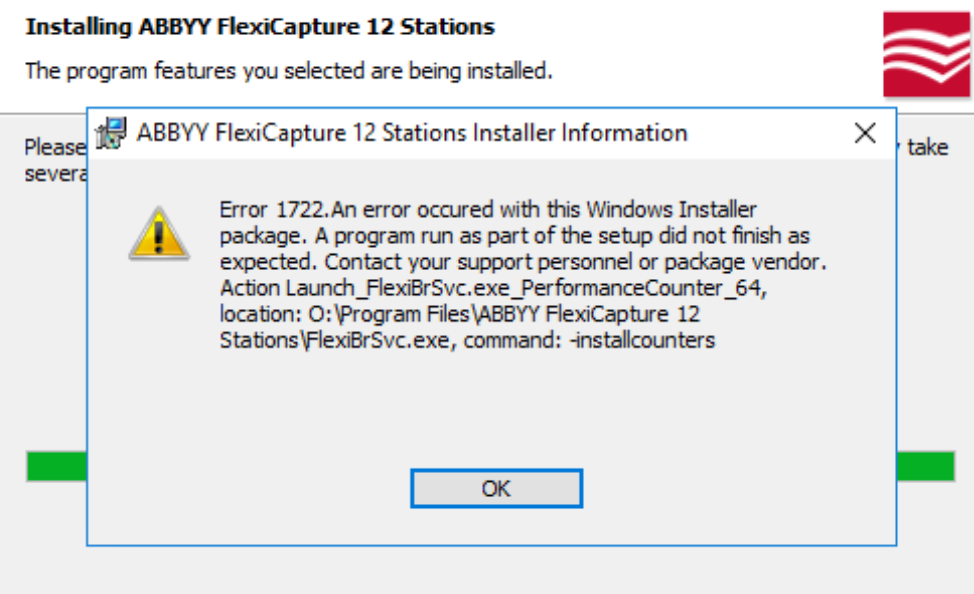Click the program features being installed subtitle
The width and height of the screenshot is (974, 594).
pos(288,71)
